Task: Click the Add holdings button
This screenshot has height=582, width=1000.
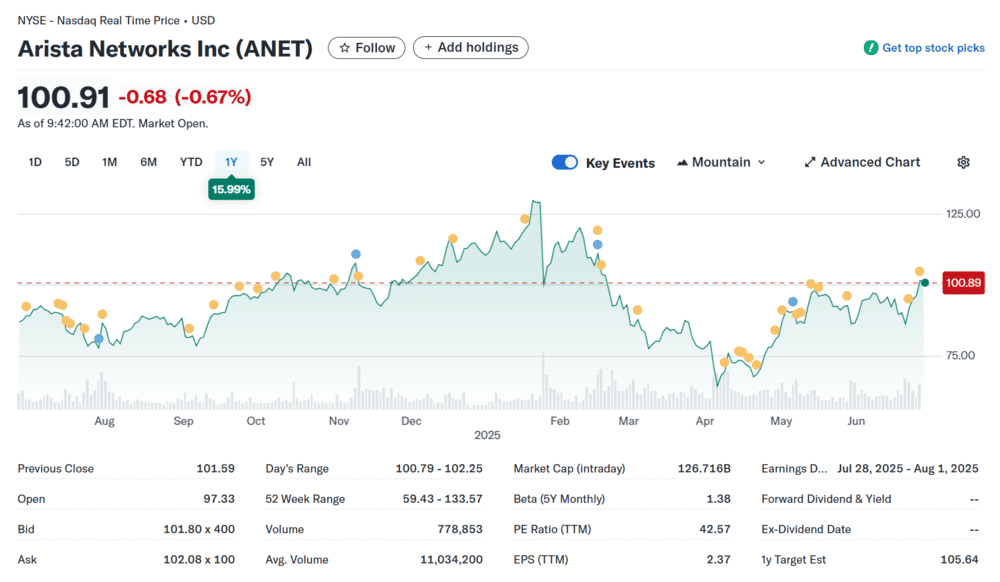Action: tap(471, 48)
